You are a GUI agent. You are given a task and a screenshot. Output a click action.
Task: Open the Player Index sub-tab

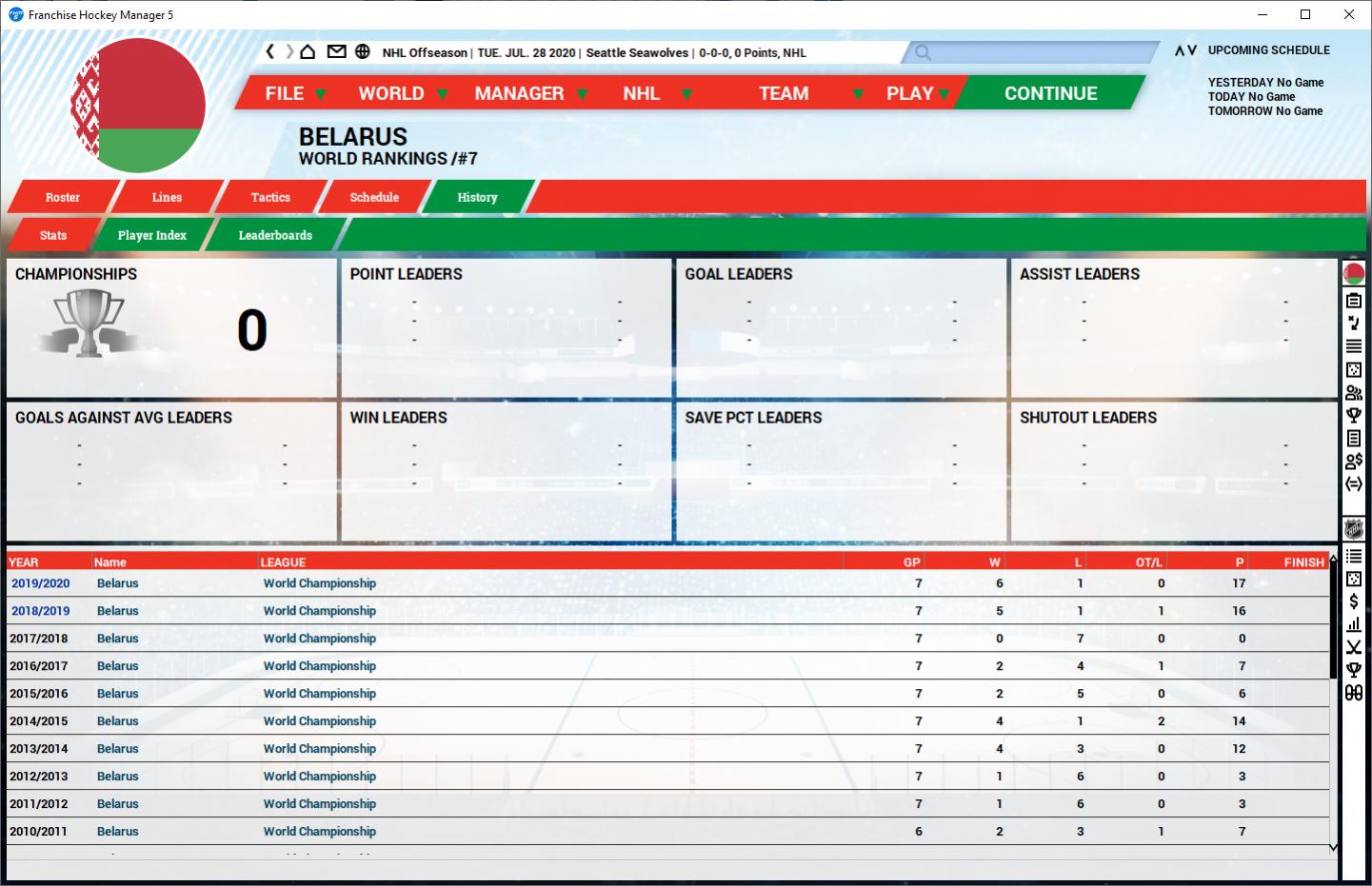click(152, 235)
